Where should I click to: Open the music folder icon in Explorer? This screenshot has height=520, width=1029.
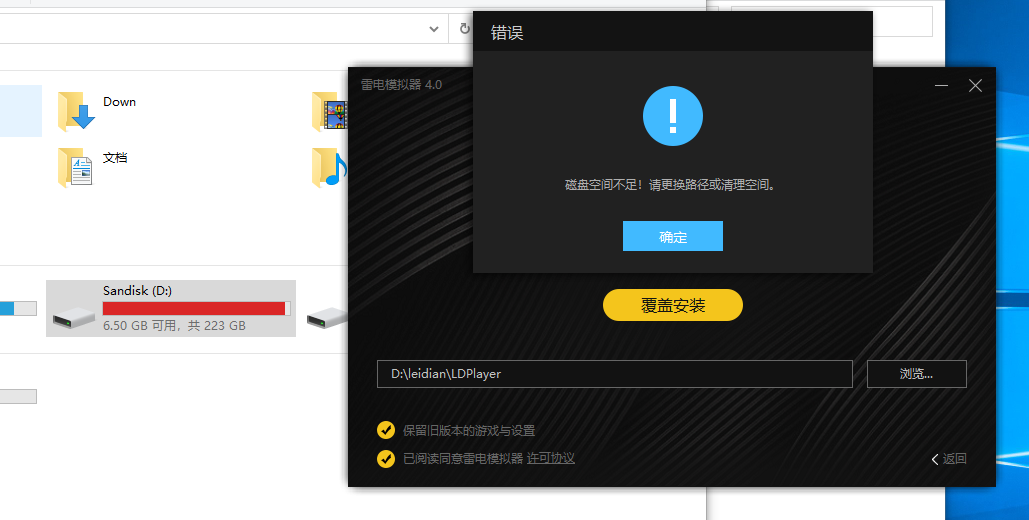click(x=329, y=168)
